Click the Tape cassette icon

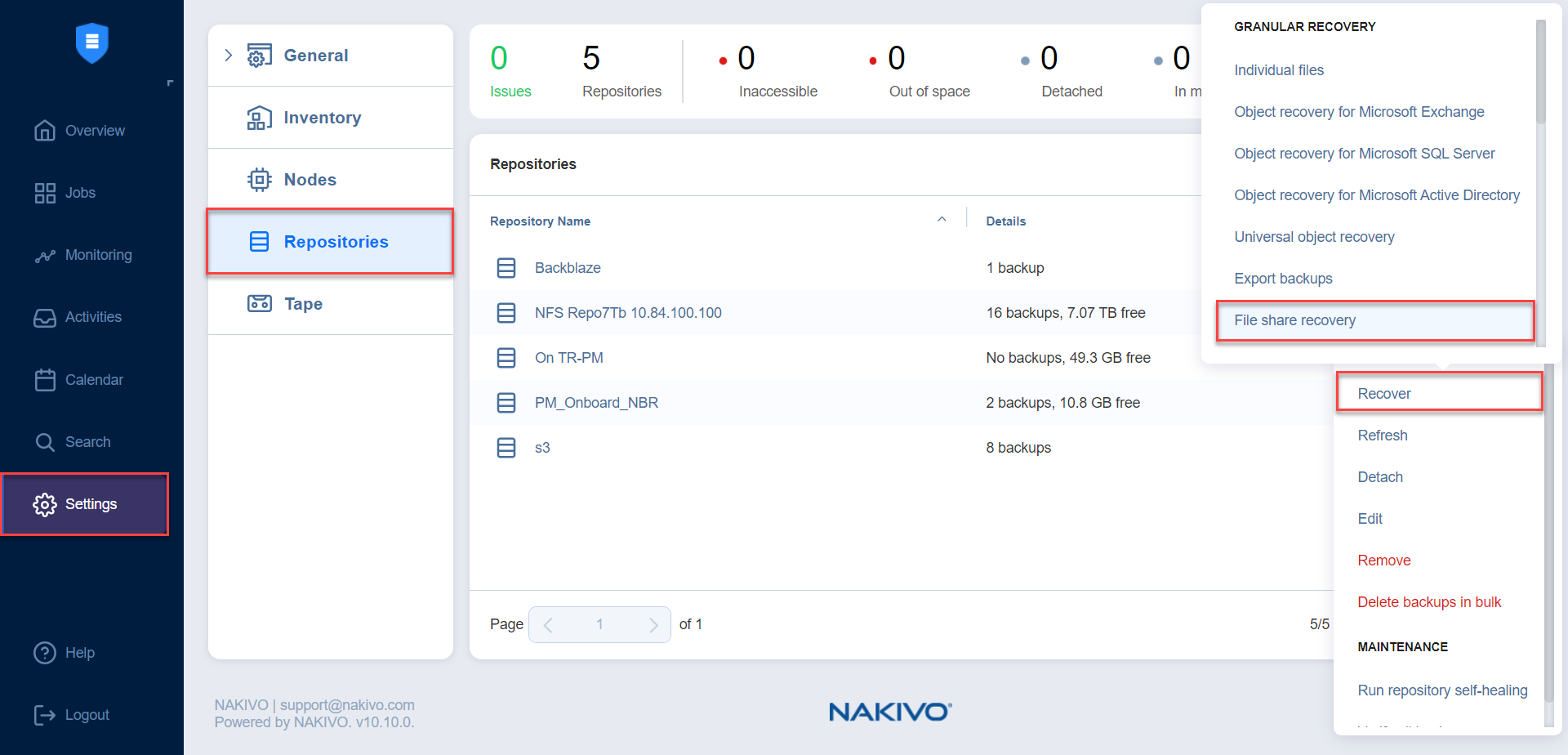coord(259,304)
